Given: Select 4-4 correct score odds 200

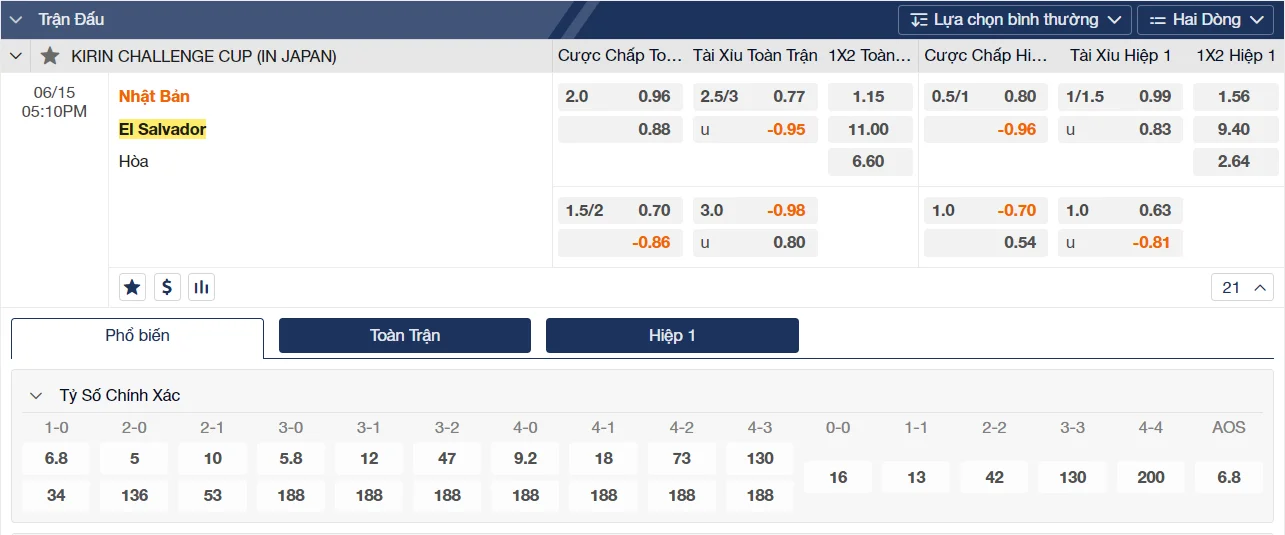Looking at the screenshot, I should [x=1150, y=477].
